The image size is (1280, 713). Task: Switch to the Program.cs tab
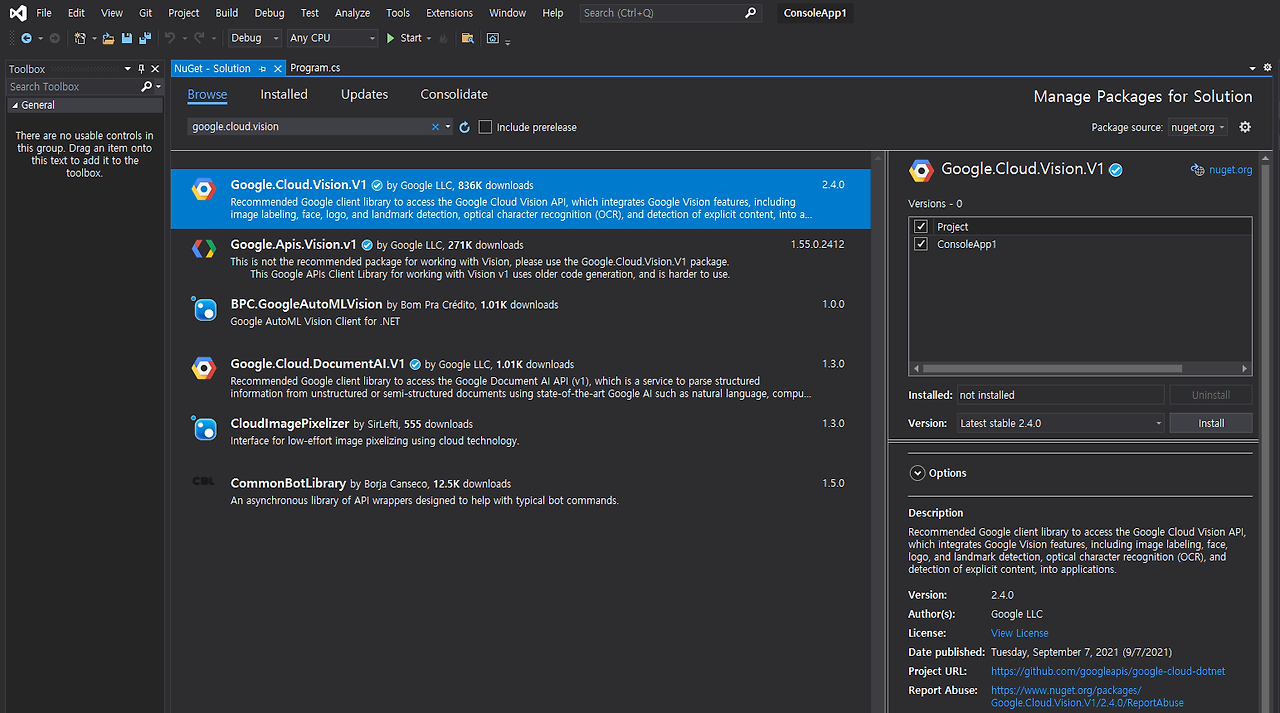pos(315,68)
